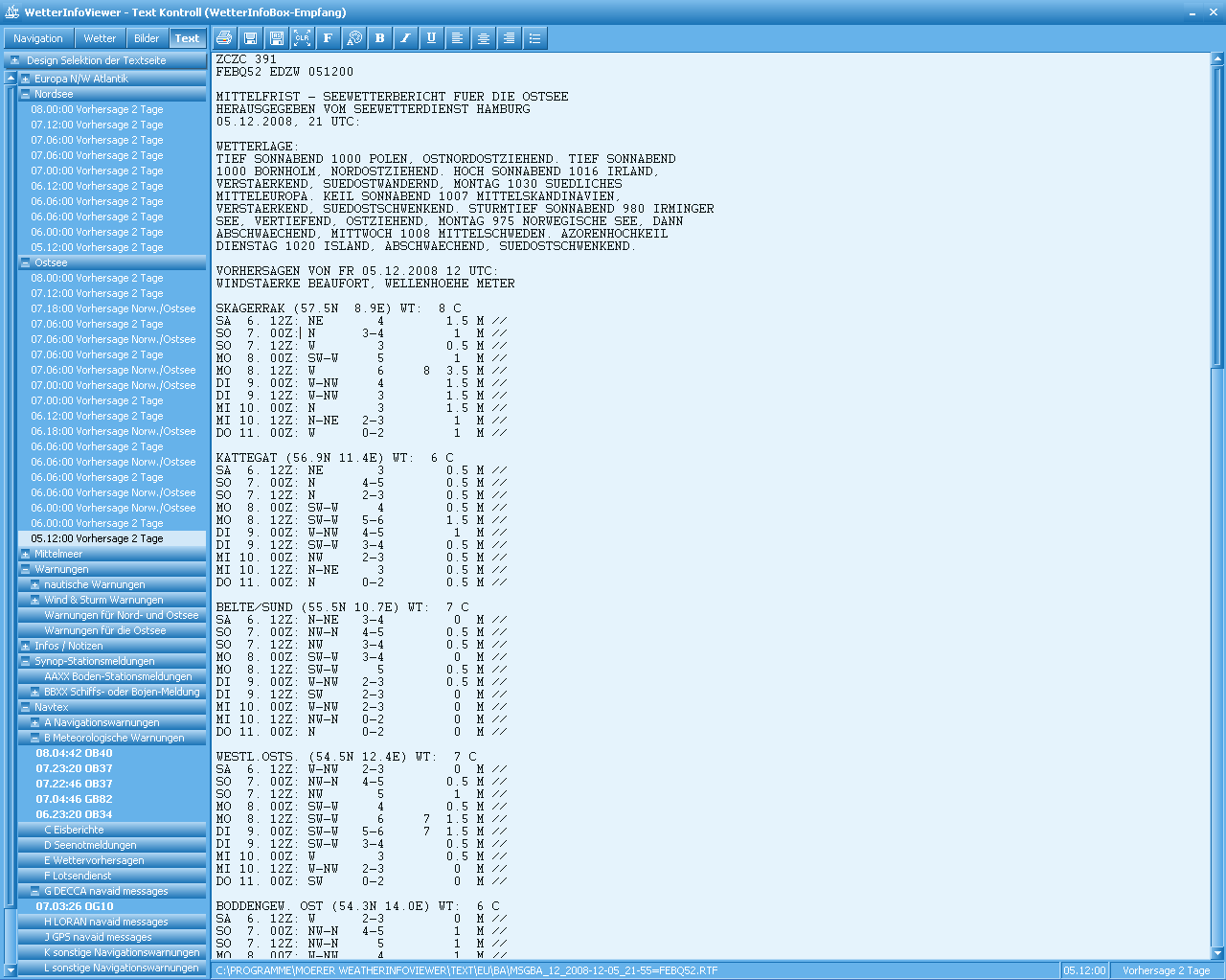Open Warnungen für die Ostsee
The image size is (1226, 980).
104,630
